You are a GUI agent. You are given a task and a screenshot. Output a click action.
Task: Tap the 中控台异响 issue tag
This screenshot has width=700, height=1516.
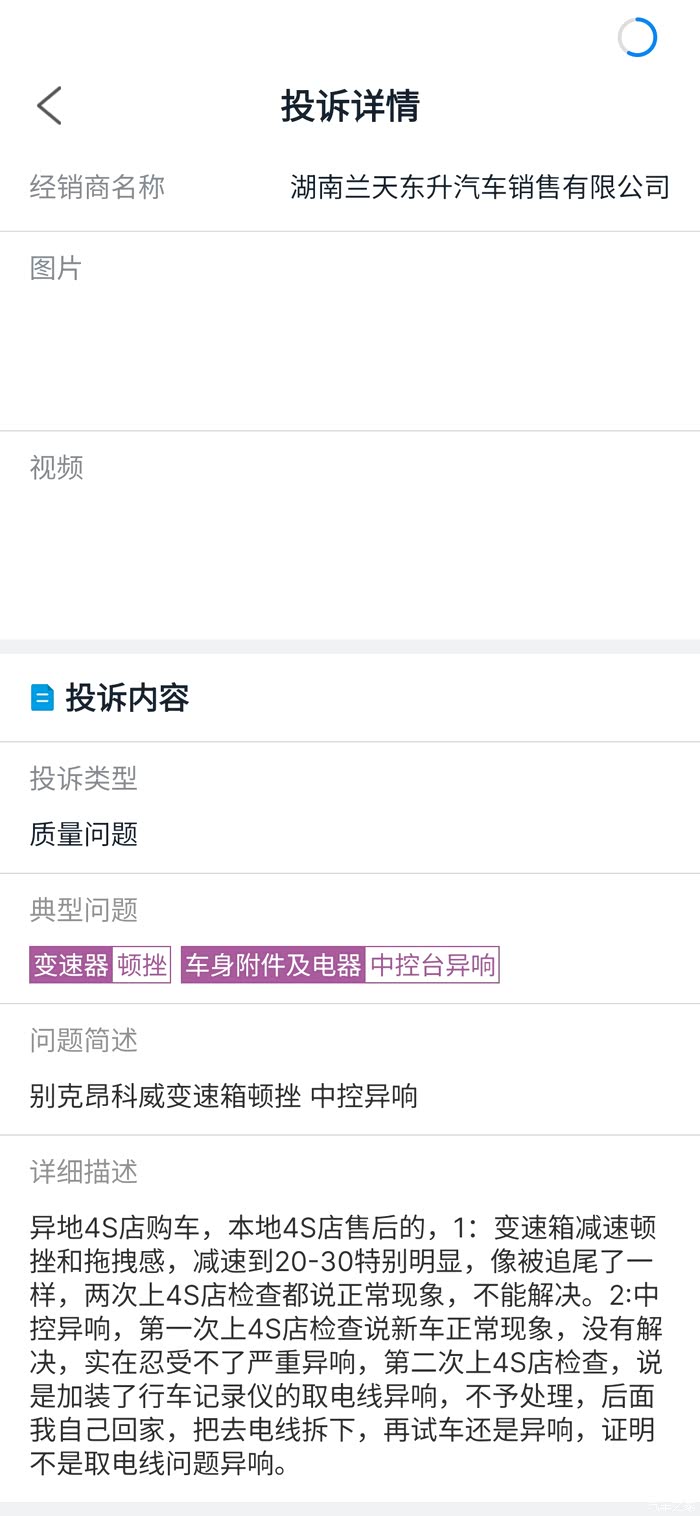pyautogui.click(x=432, y=965)
